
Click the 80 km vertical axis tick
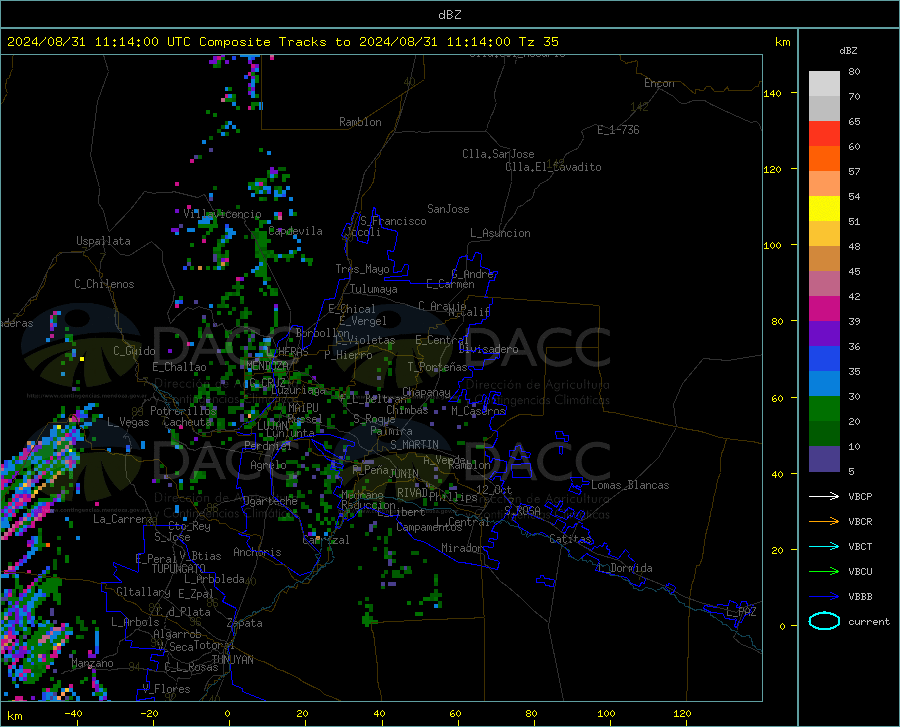[x=777, y=321]
